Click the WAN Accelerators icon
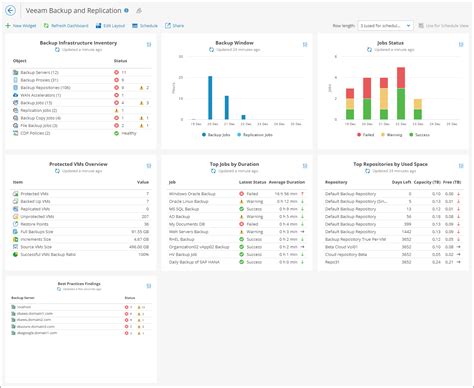The width and height of the screenshot is (474, 388). point(15,95)
